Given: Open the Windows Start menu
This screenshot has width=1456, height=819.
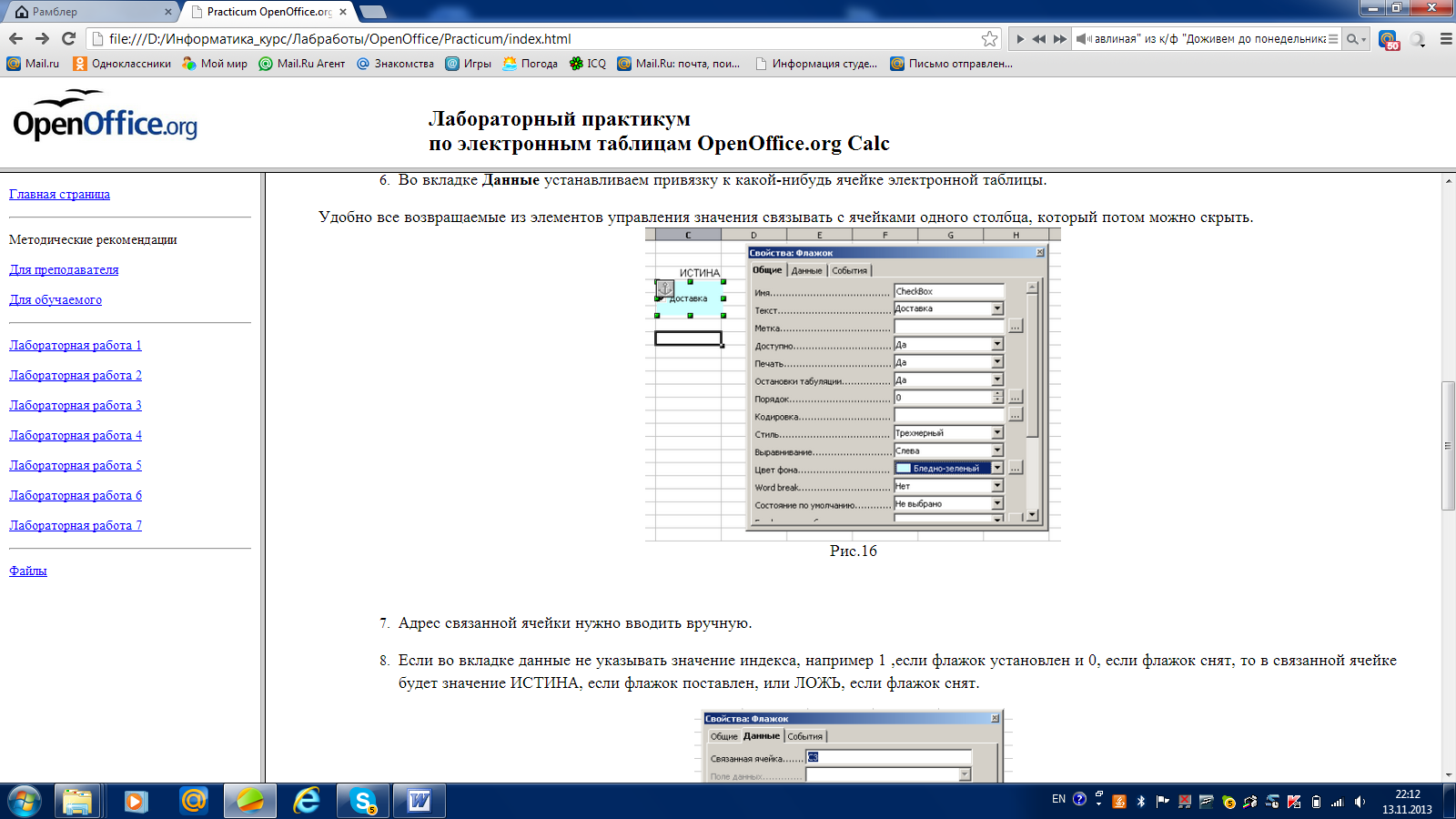Looking at the screenshot, I should tap(25, 801).
